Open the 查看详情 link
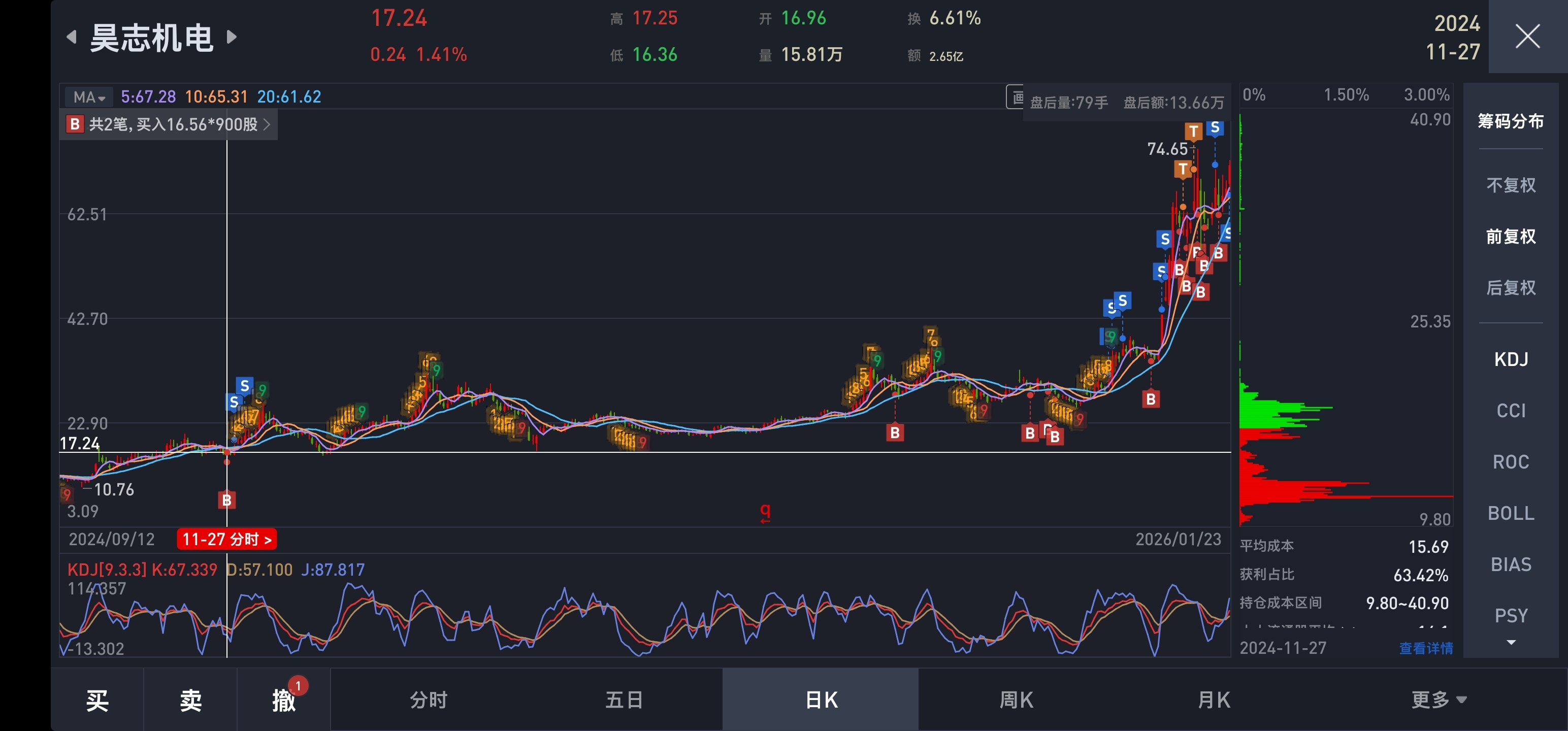 [x=1425, y=648]
